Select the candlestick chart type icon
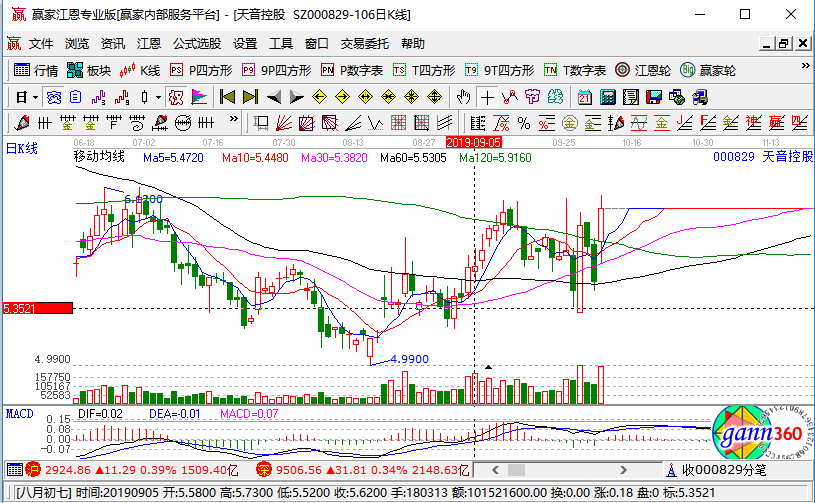815x503 pixels. tap(144, 97)
